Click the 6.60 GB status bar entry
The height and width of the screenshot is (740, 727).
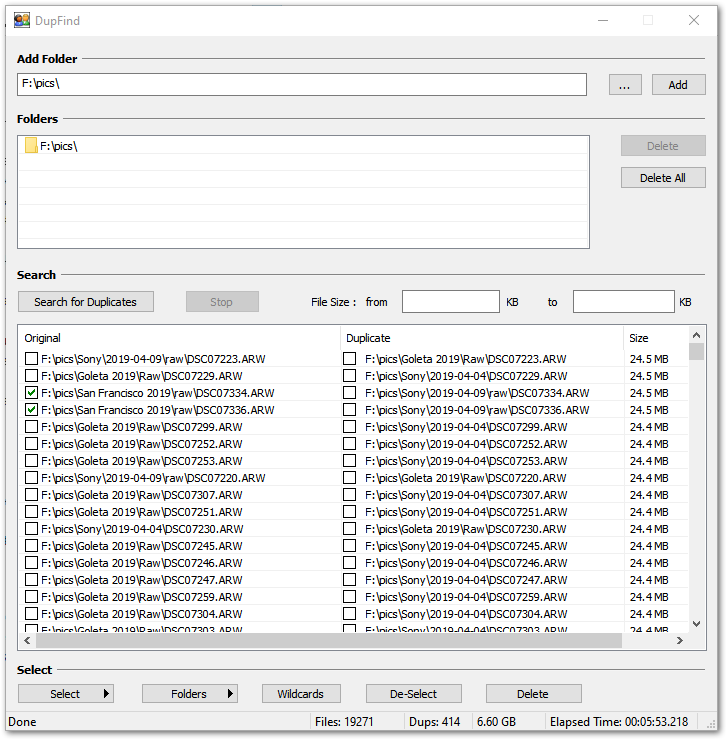click(x=496, y=722)
